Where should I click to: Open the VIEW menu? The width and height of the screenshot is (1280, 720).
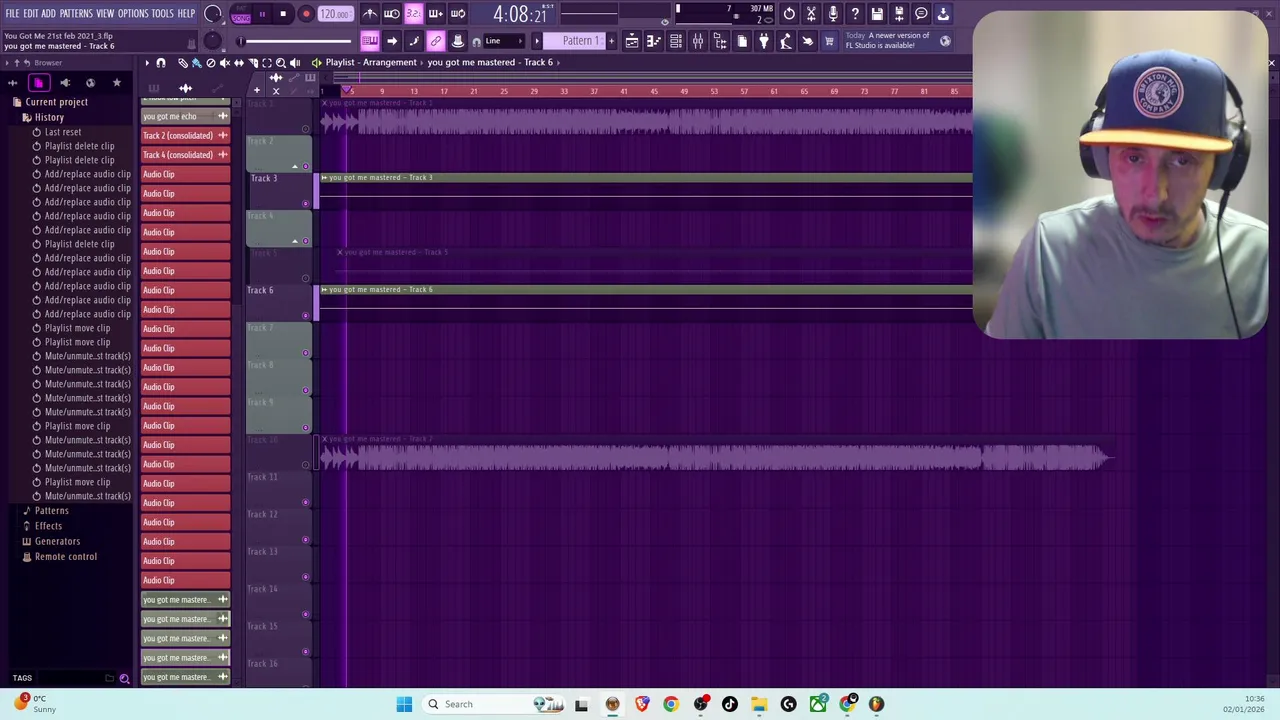pyautogui.click(x=105, y=13)
